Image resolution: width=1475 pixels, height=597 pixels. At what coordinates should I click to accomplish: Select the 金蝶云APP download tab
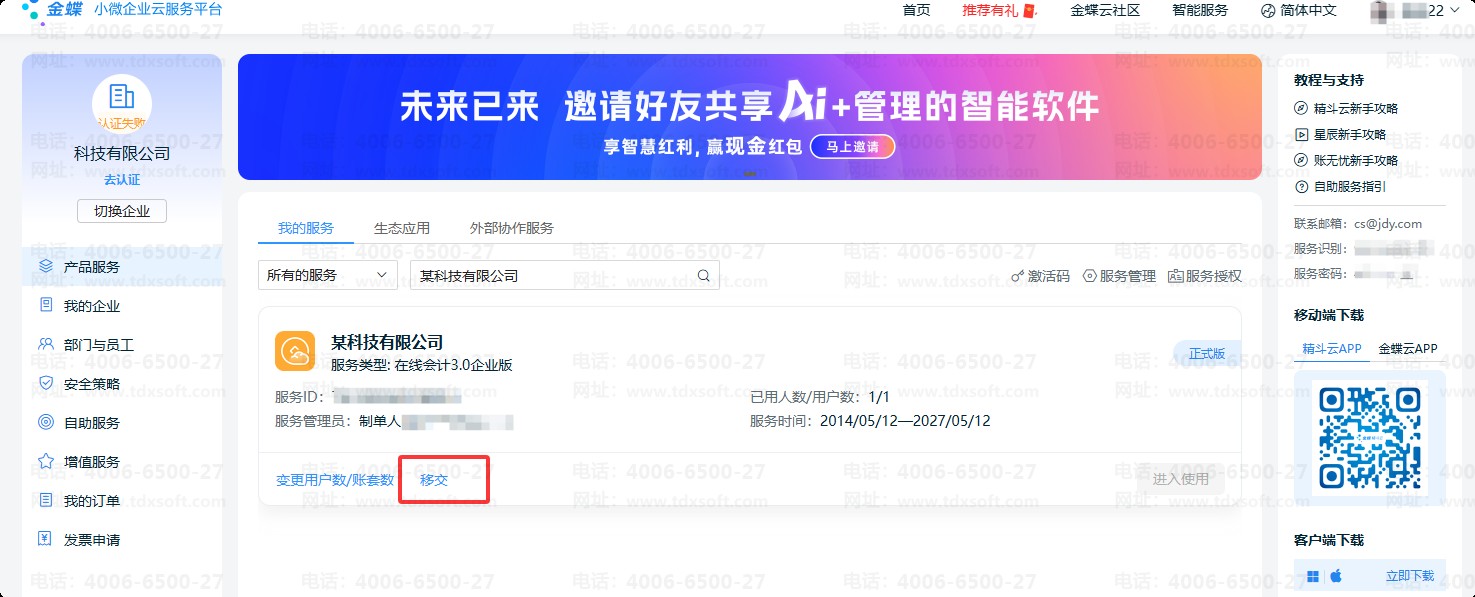coord(1407,348)
